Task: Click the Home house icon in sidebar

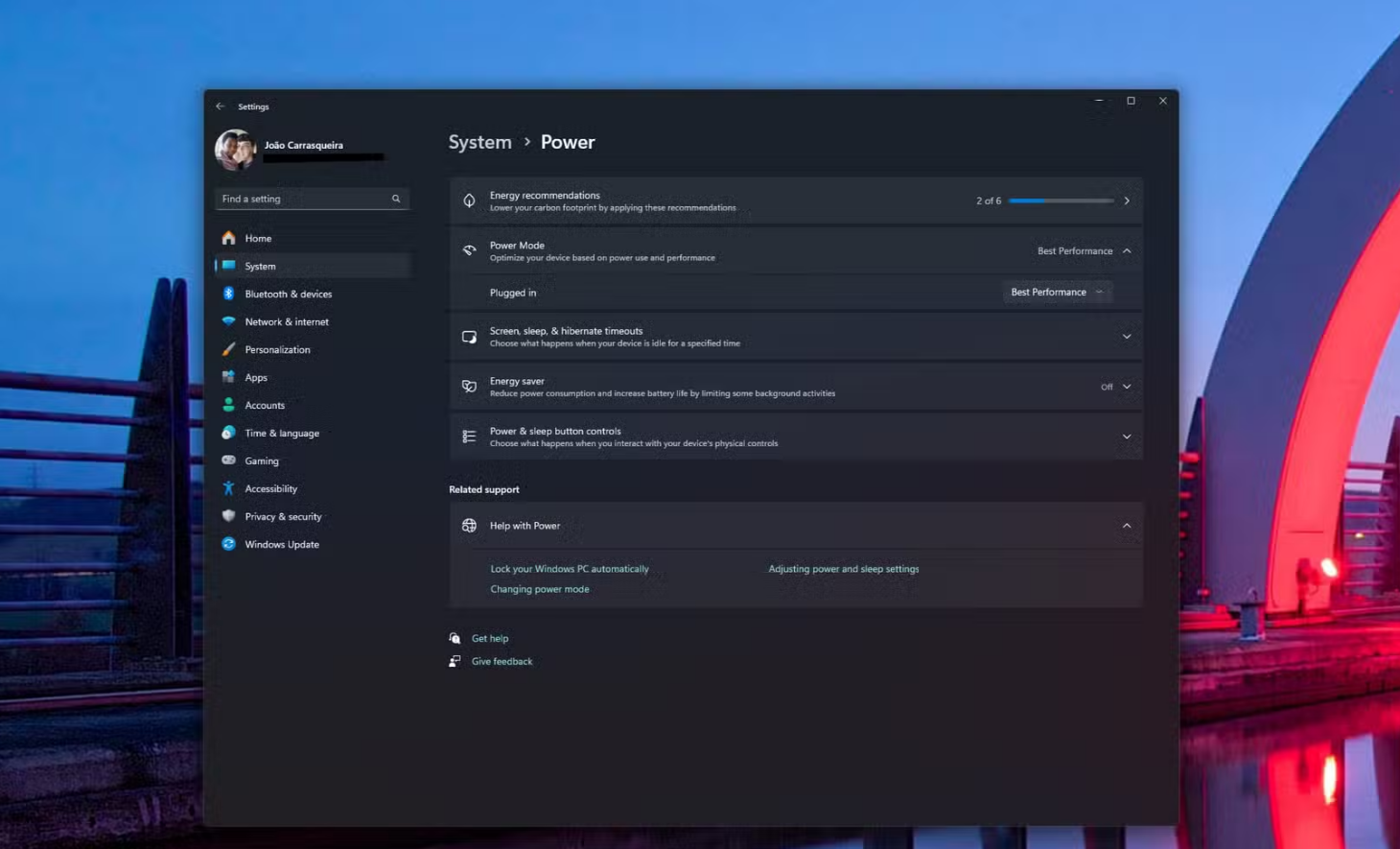Action: point(228,238)
